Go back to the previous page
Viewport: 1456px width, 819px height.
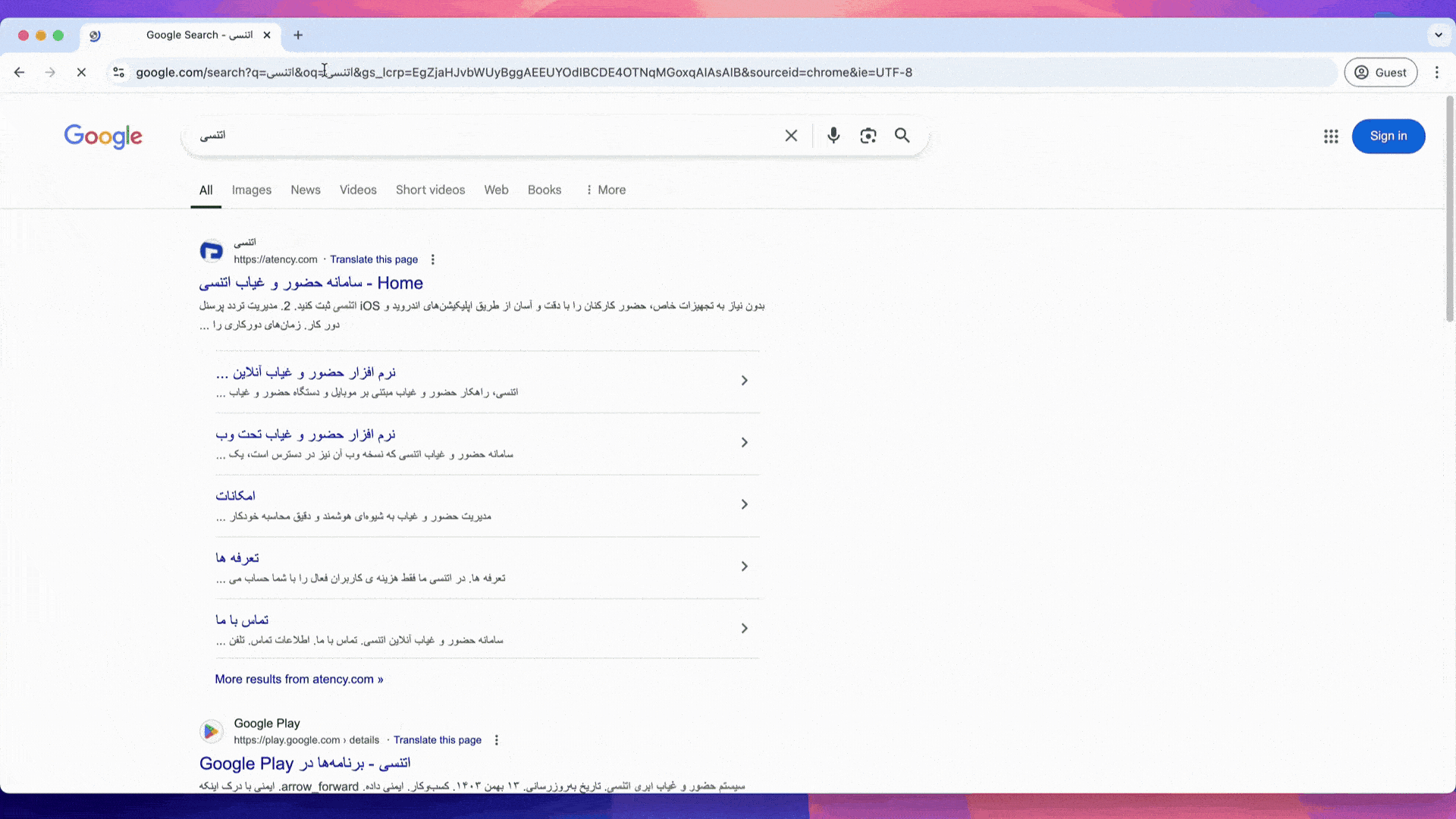20,73
